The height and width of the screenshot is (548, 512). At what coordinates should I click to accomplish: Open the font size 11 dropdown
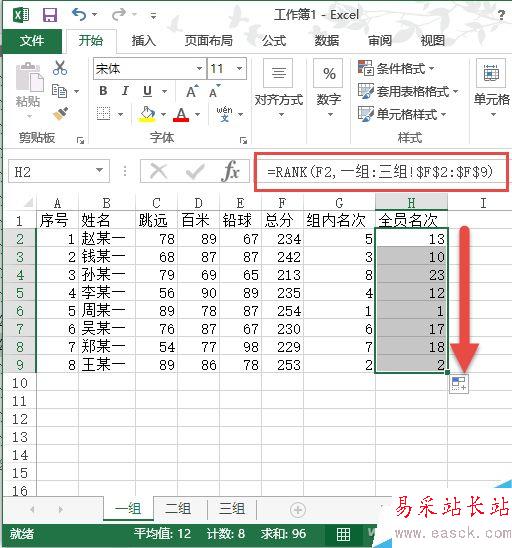(240, 68)
